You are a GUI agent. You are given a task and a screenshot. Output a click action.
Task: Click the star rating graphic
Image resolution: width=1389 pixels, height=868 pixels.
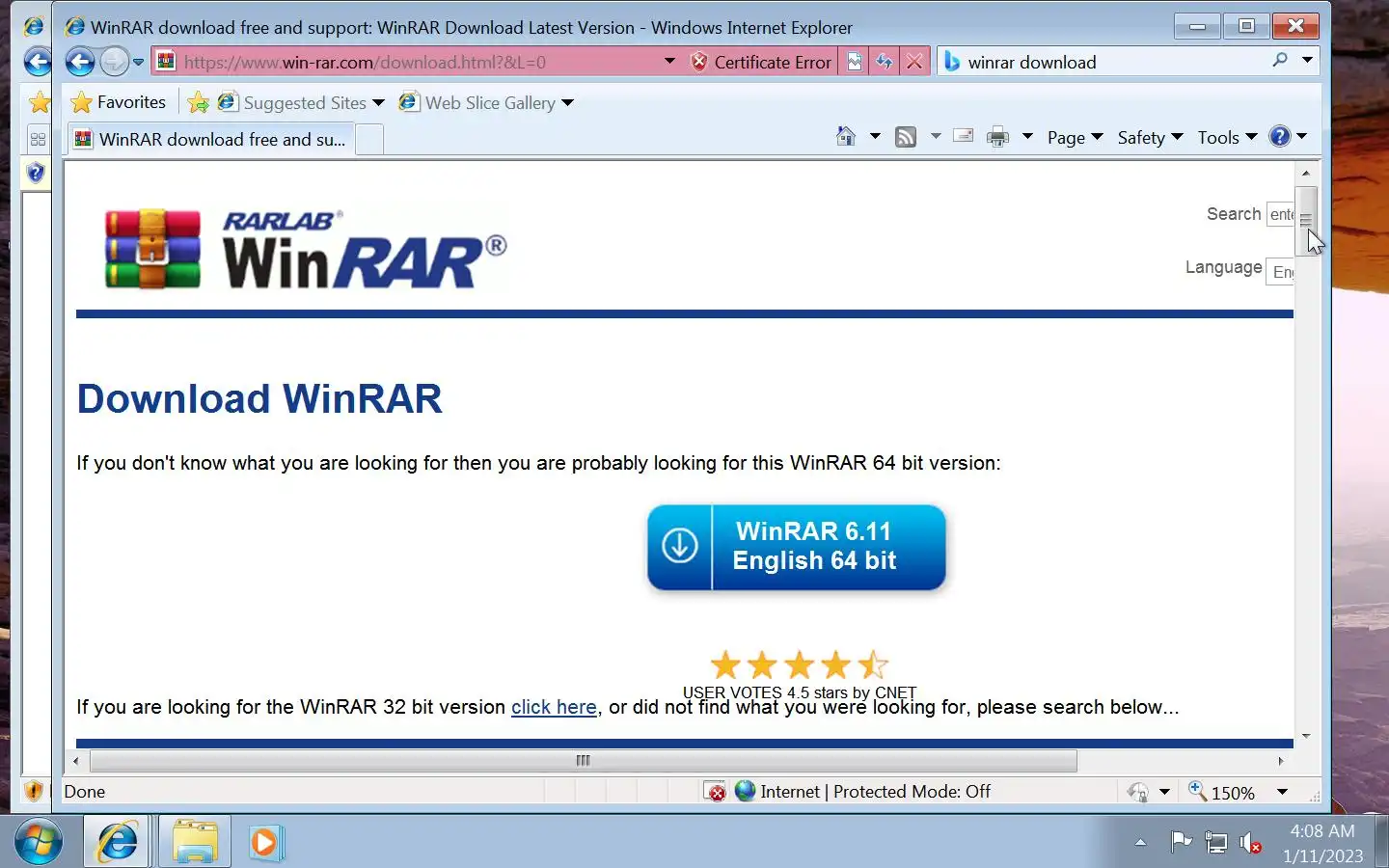800,665
